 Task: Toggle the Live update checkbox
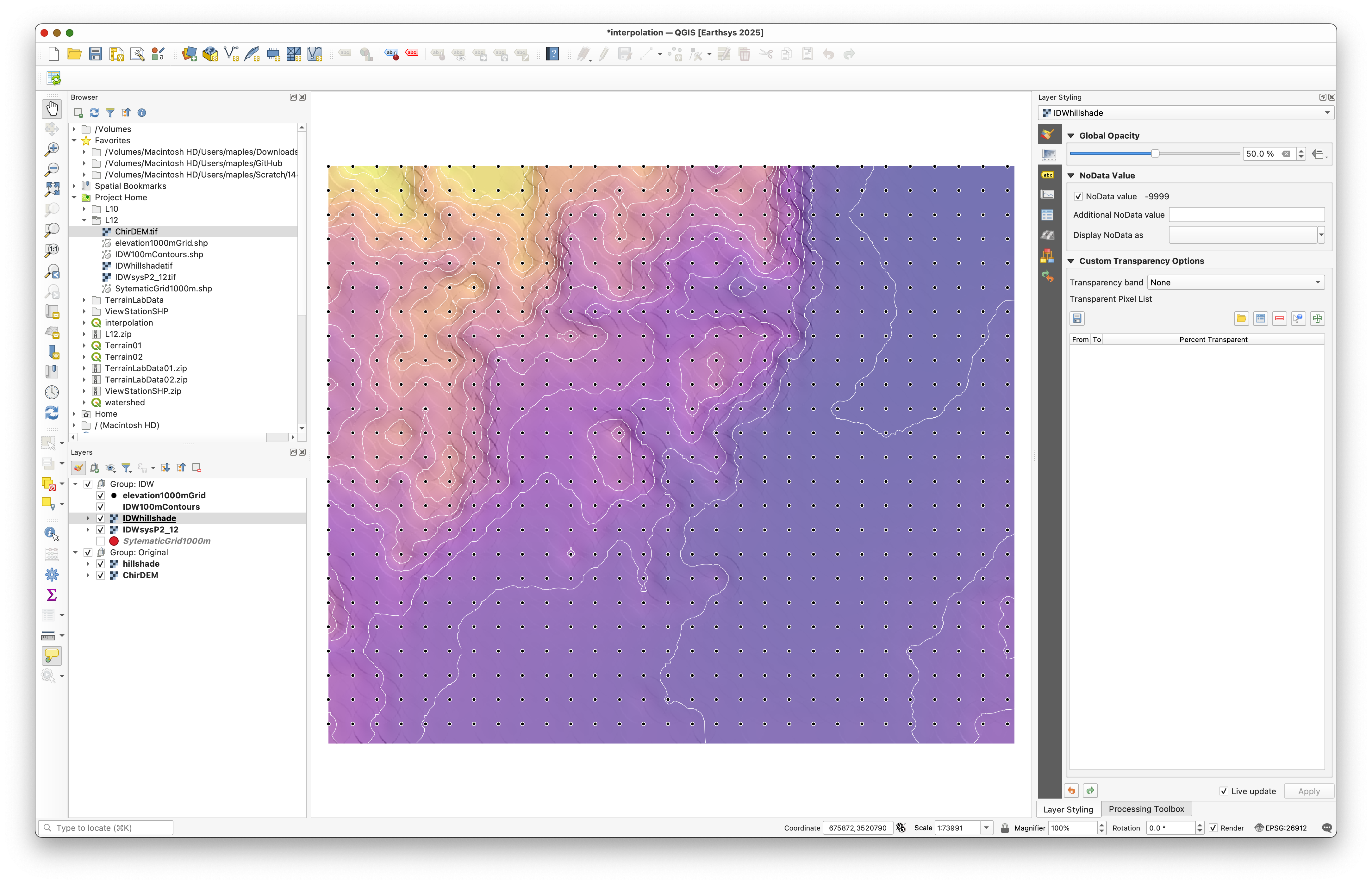[x=1223, y=791]
